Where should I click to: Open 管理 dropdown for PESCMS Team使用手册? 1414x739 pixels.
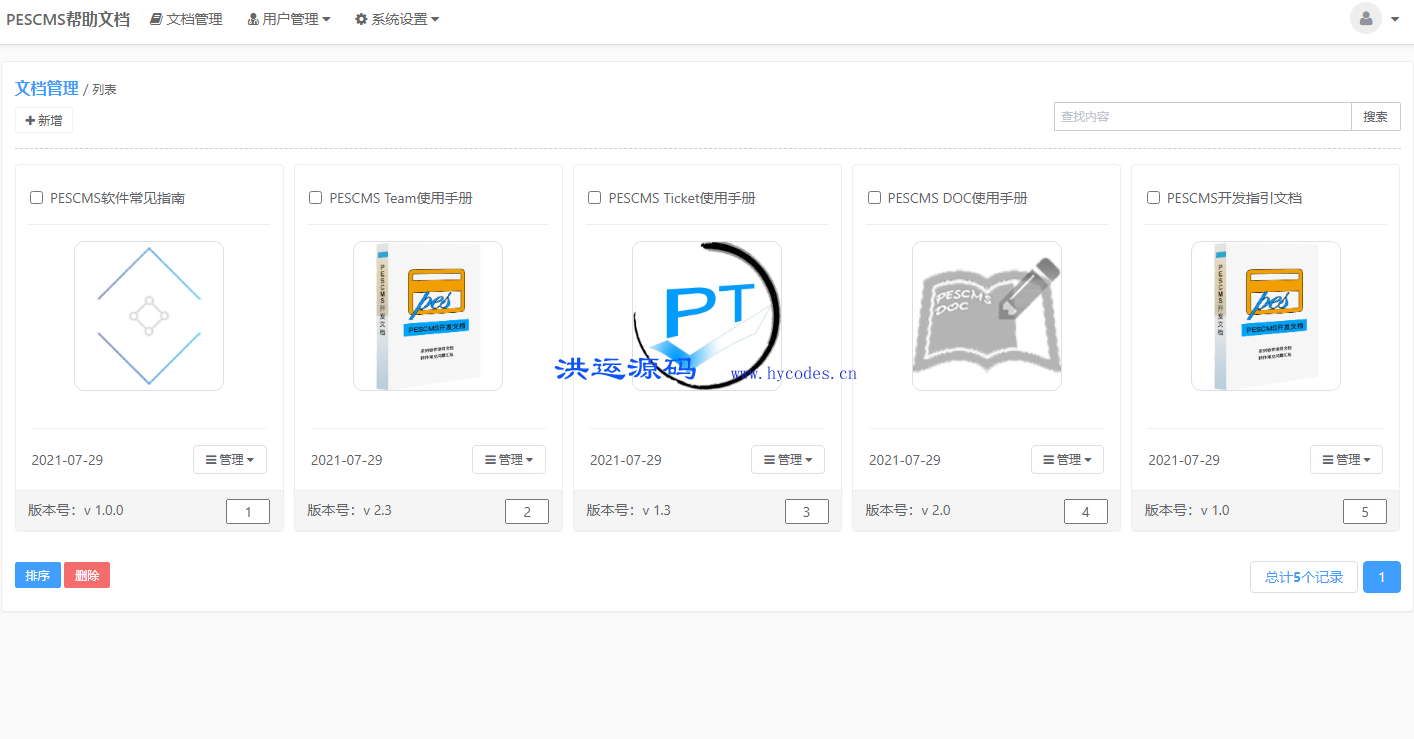click(x=509, y=460)
